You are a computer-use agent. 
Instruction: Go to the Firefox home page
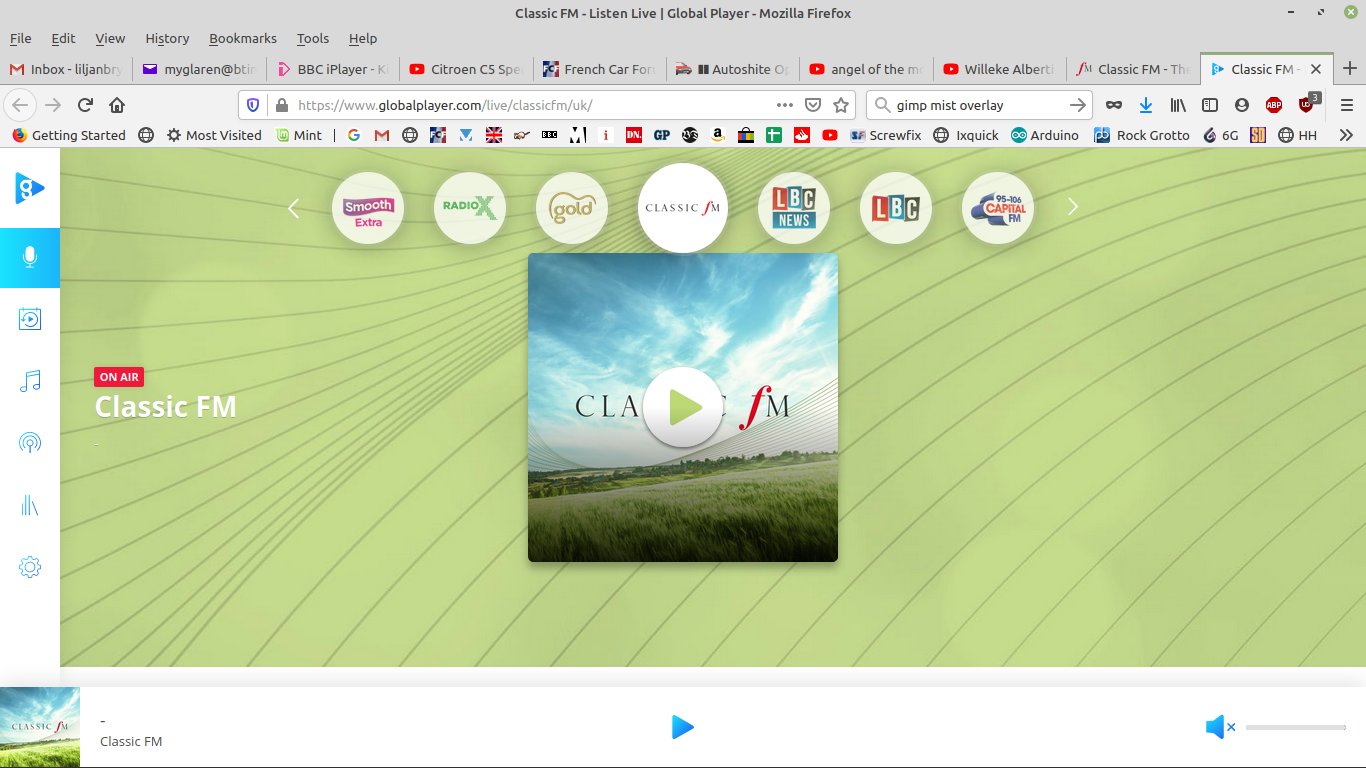tap(117, 105)
